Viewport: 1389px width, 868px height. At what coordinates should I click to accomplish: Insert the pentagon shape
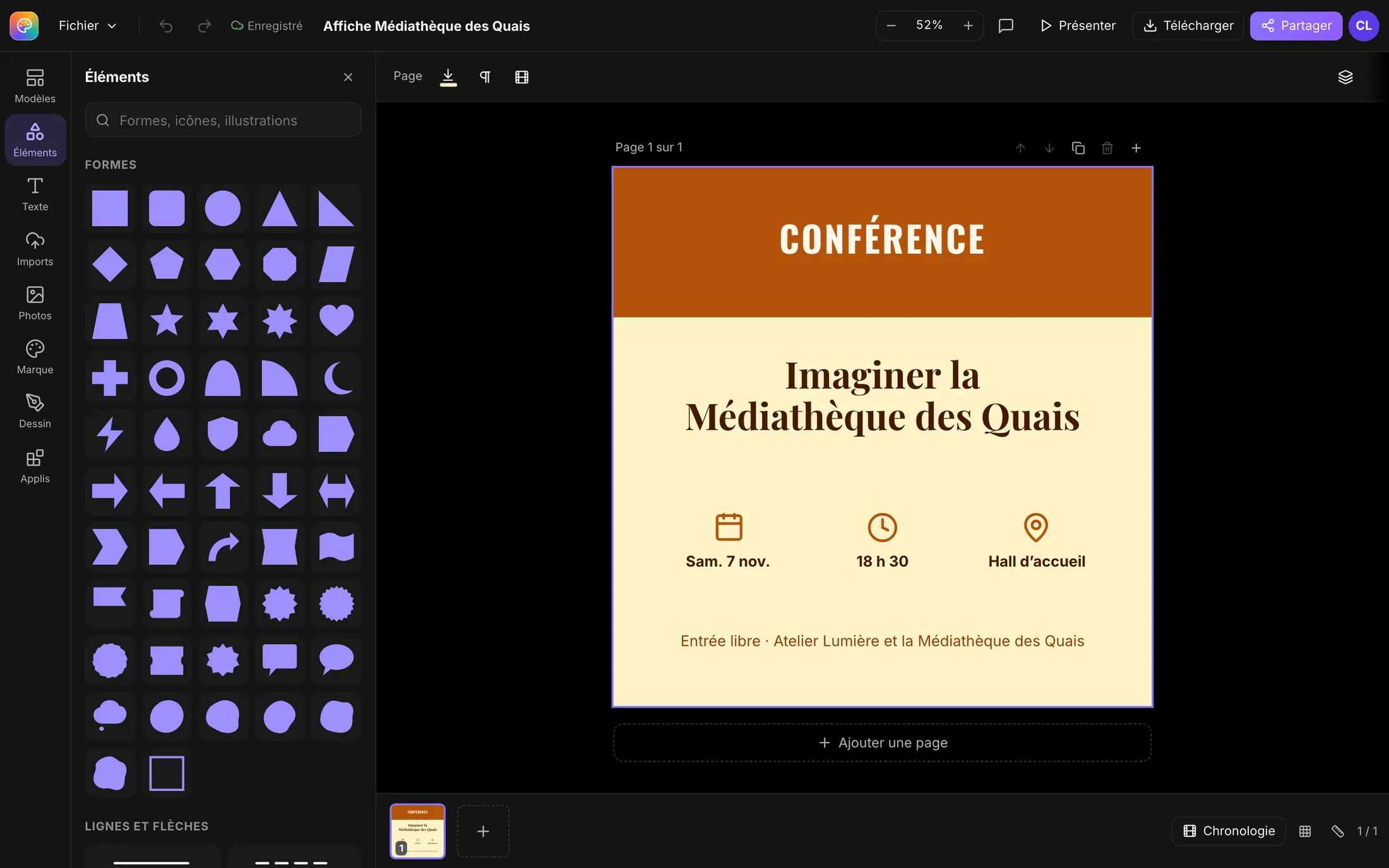point(167,265)
